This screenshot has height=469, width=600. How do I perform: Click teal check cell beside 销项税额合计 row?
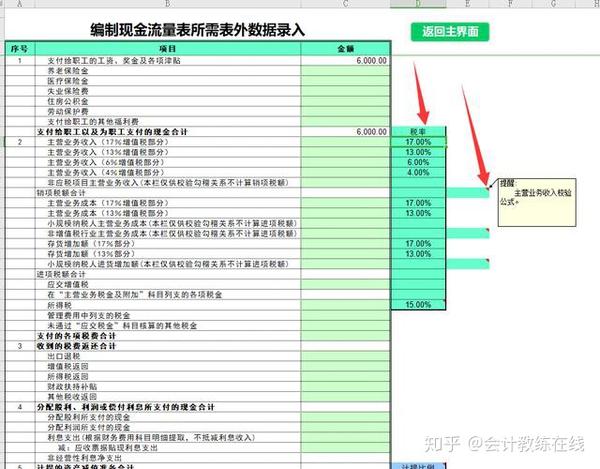(468, 193)
